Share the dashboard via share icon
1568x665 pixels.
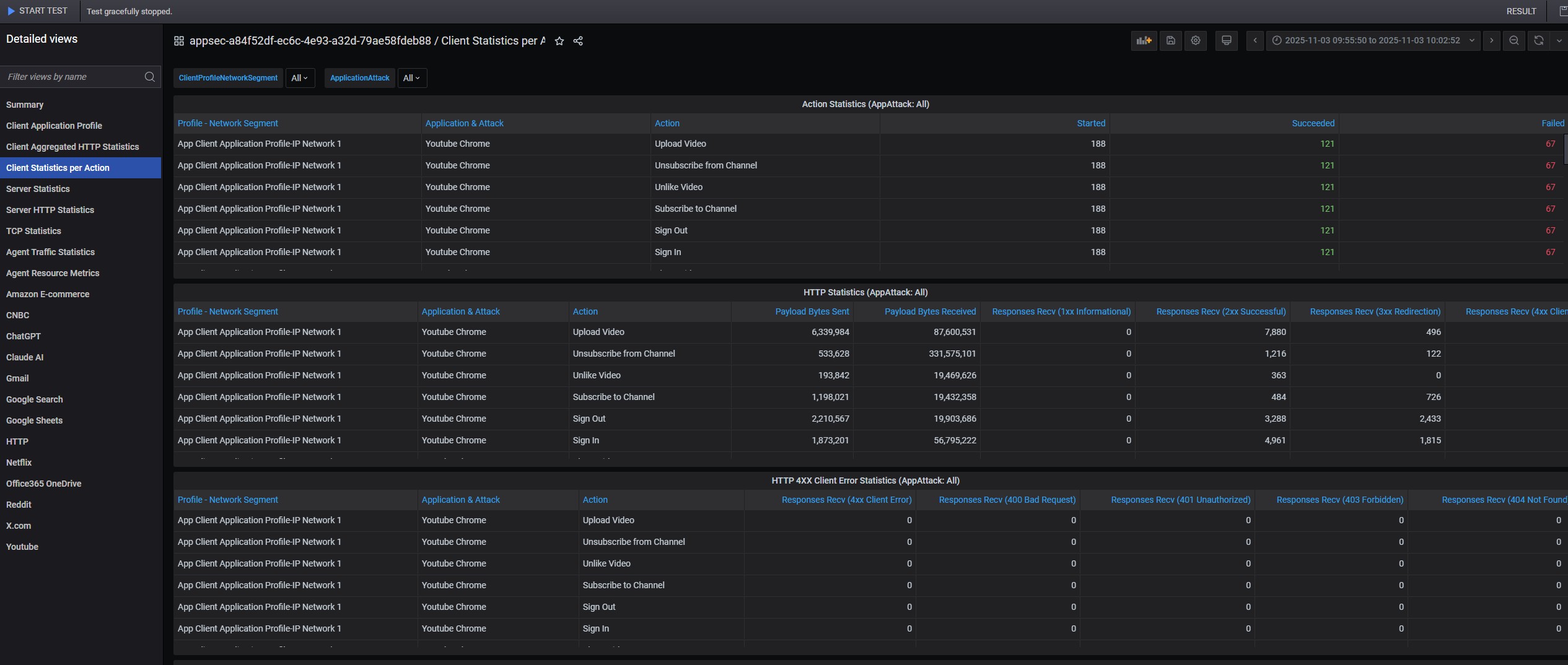pyautogui.click(x=578, y=41)
